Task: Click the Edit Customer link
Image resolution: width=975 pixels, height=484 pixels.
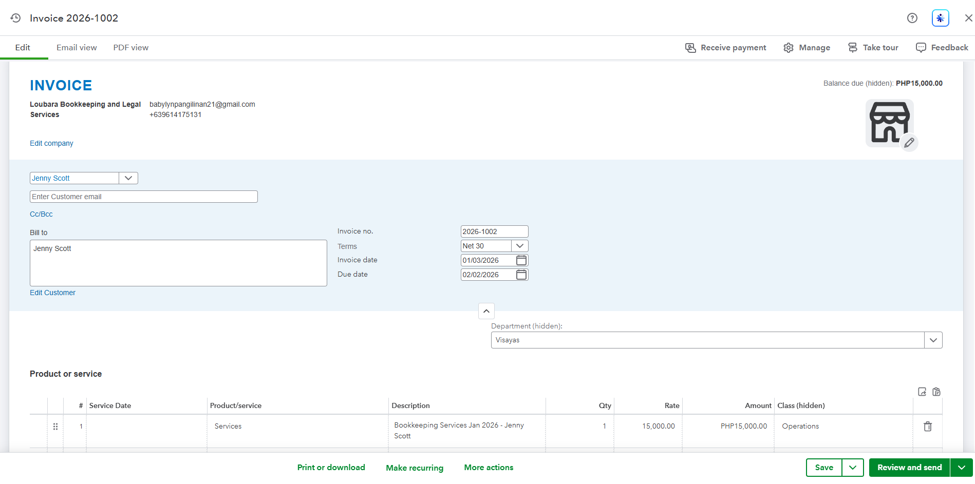Action: click(53, 292)
